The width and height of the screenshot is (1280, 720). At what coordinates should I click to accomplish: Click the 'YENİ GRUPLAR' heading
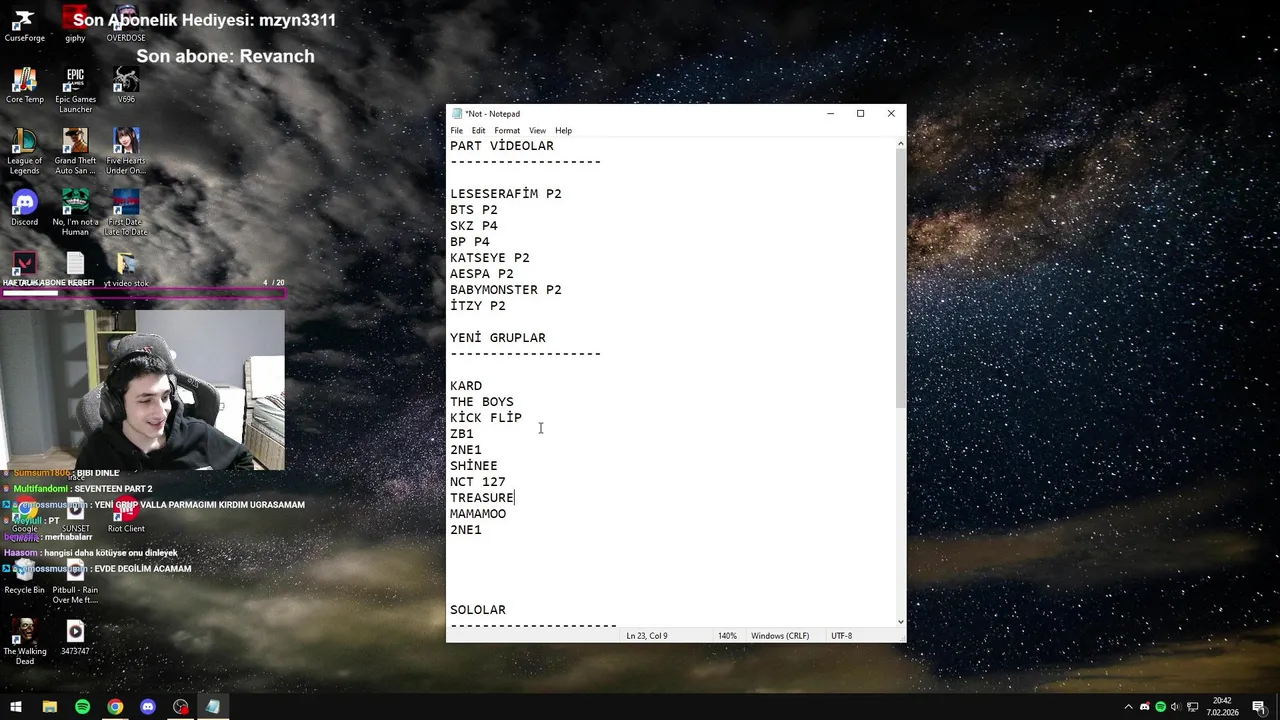click(498, 338)
